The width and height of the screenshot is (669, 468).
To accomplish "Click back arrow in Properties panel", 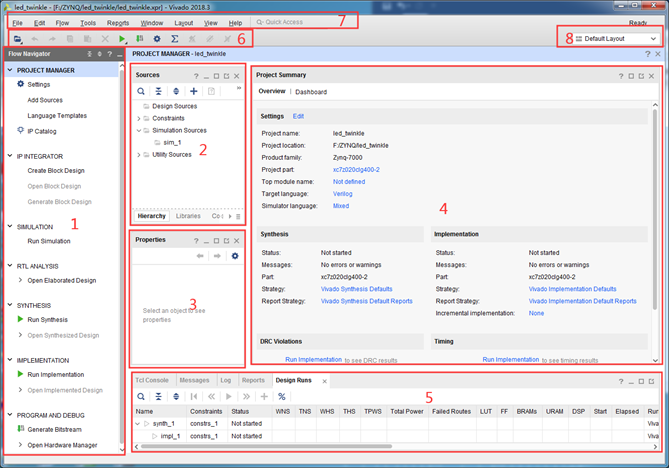I will pyautogui.click(x=200, y=256).
